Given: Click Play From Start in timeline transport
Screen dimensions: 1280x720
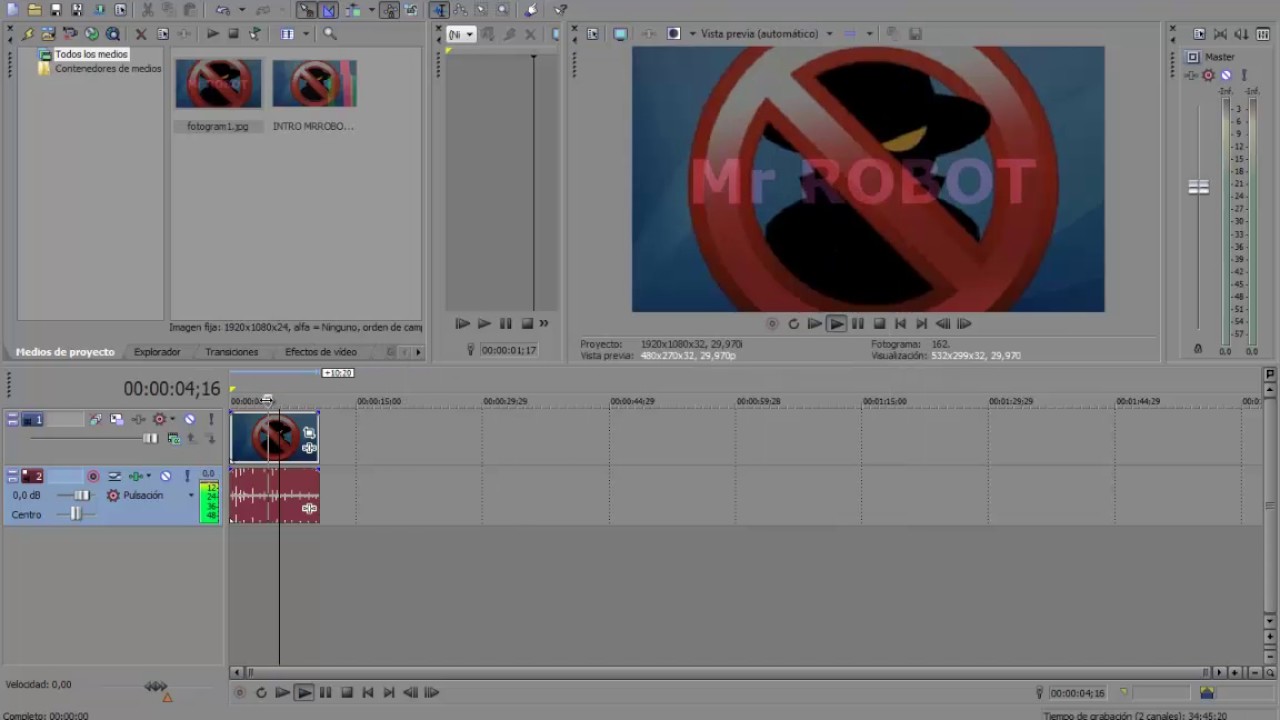Looking at the screenshot, I should [x=283, y=692].
